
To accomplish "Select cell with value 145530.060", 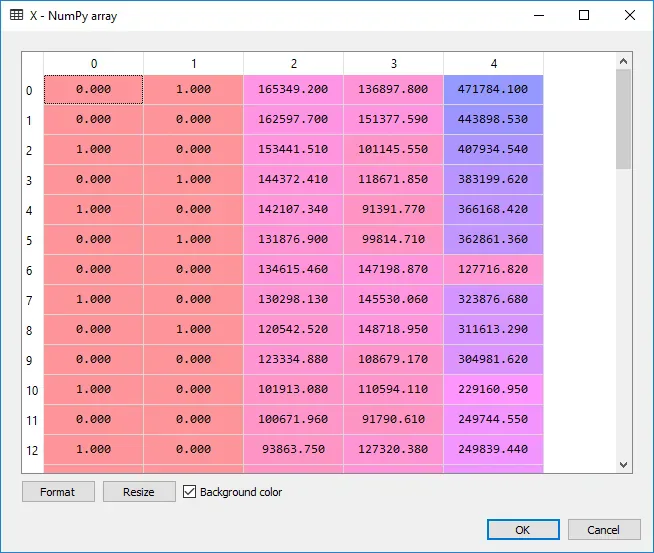I will (394, 300).
